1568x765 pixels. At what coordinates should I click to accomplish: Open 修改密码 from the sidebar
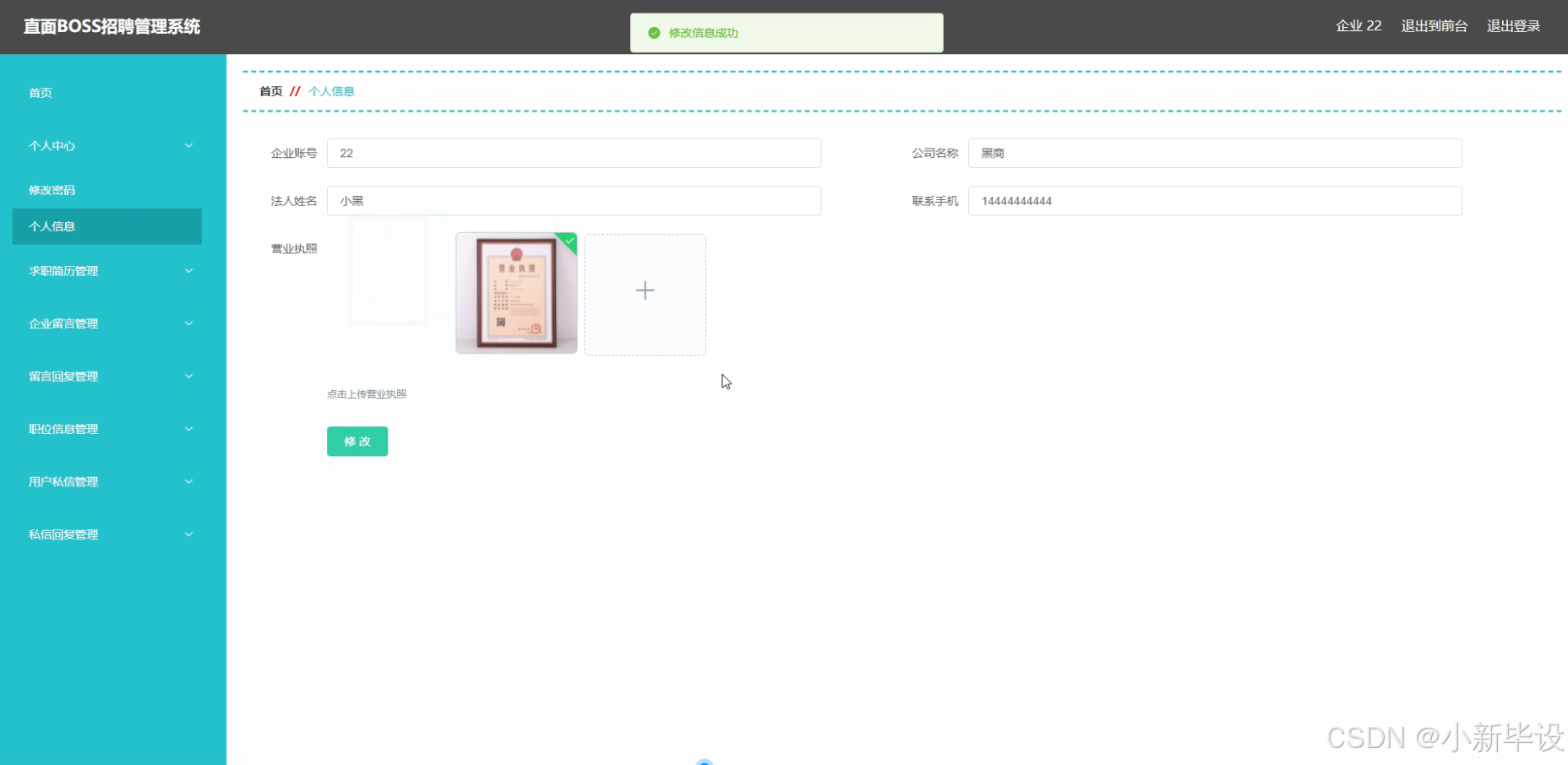[x=52, y=189]
